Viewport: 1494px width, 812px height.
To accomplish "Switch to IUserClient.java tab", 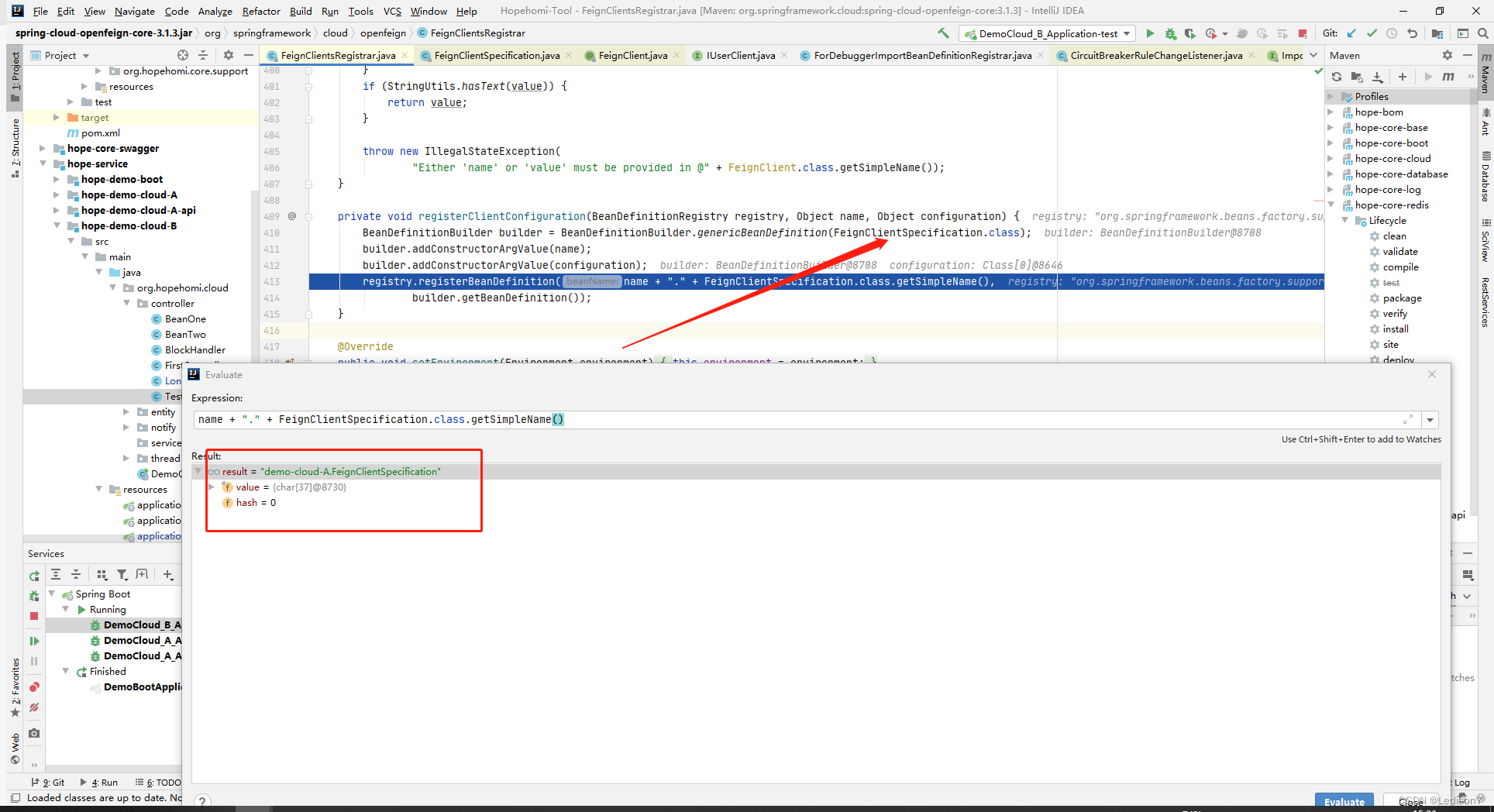I will pos(740,55).
